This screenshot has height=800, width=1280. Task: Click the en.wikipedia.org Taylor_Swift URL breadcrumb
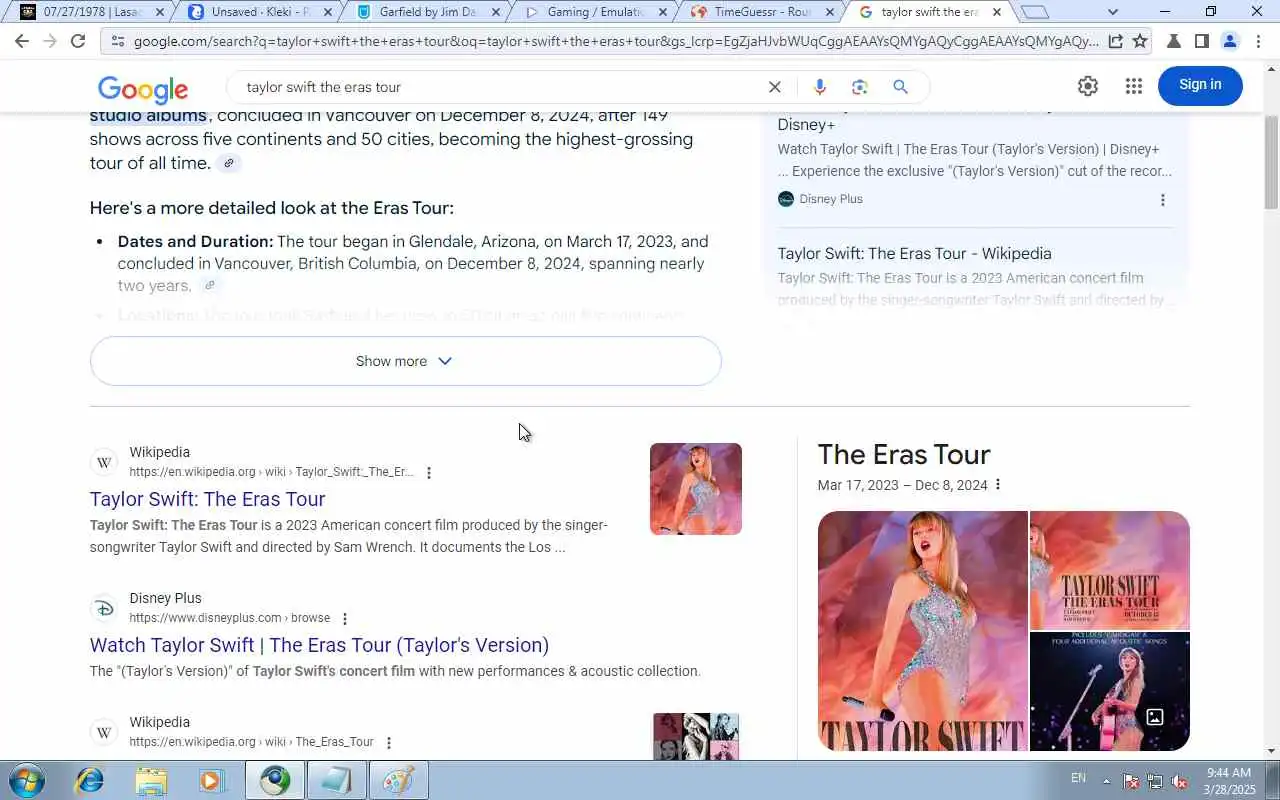tap(271, 472)
